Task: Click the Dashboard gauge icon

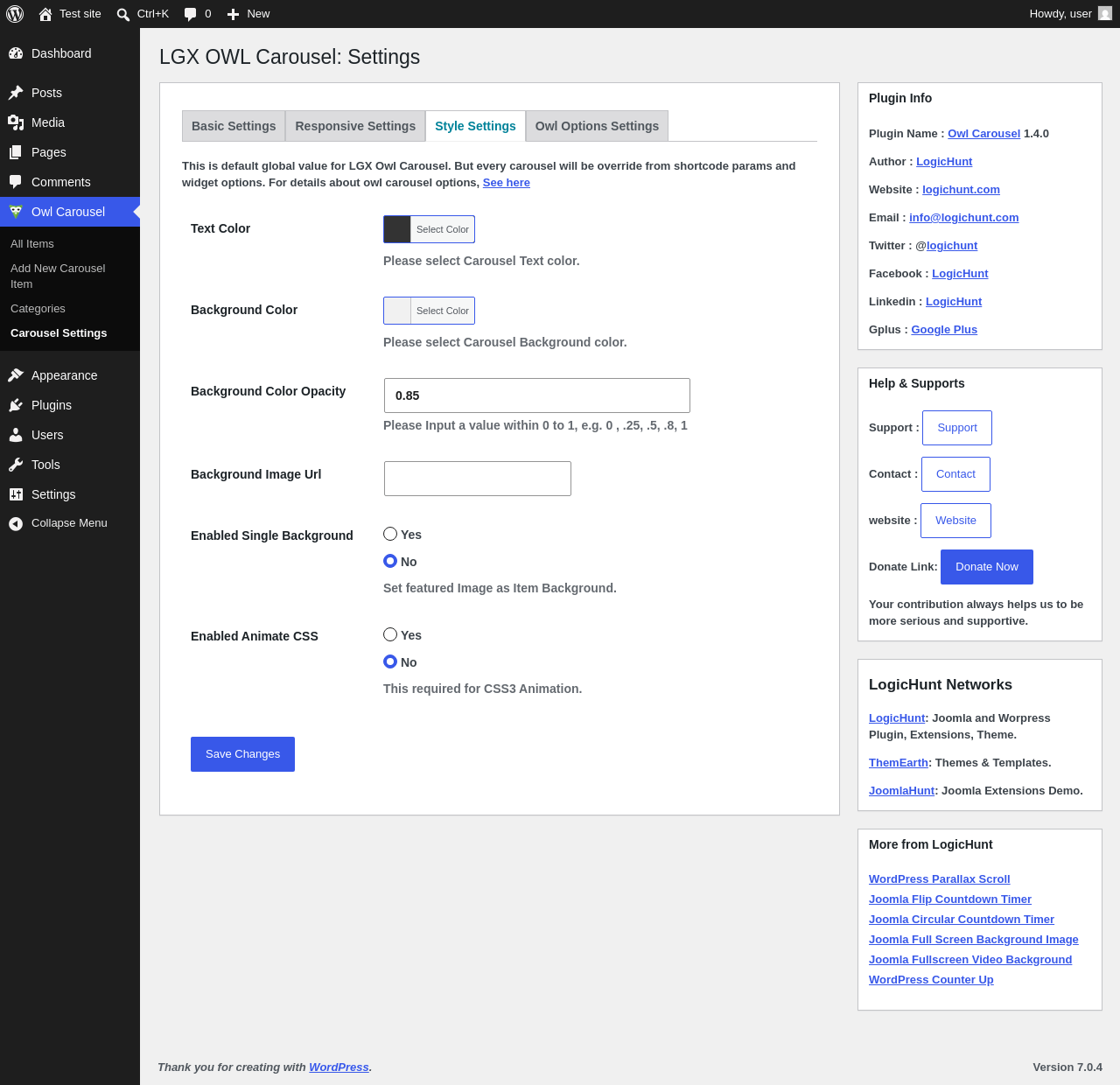Action: point(16,53)
